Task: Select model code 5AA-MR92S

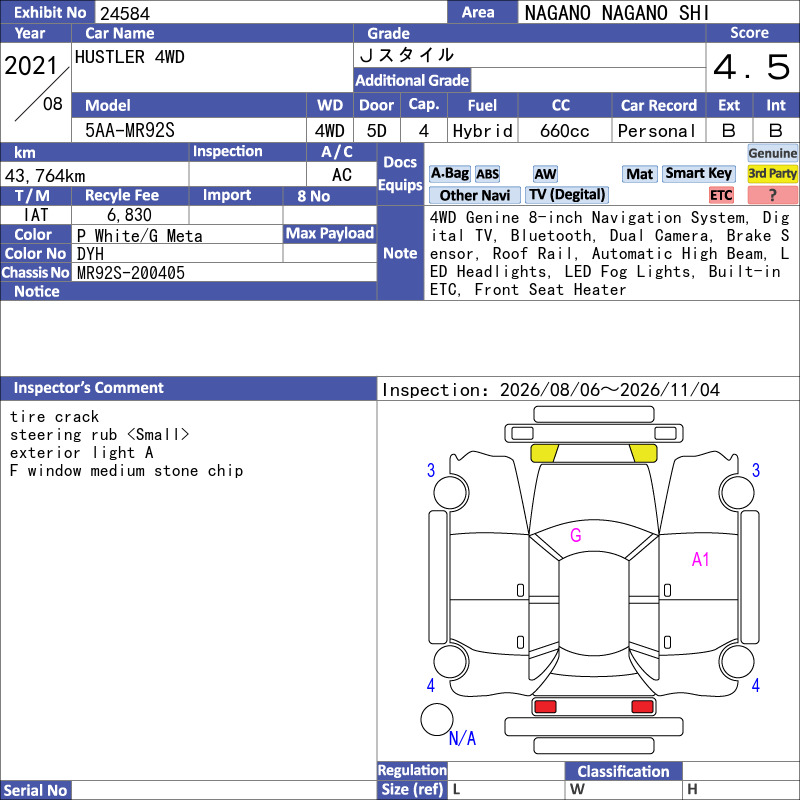Action: pos(130,131)
